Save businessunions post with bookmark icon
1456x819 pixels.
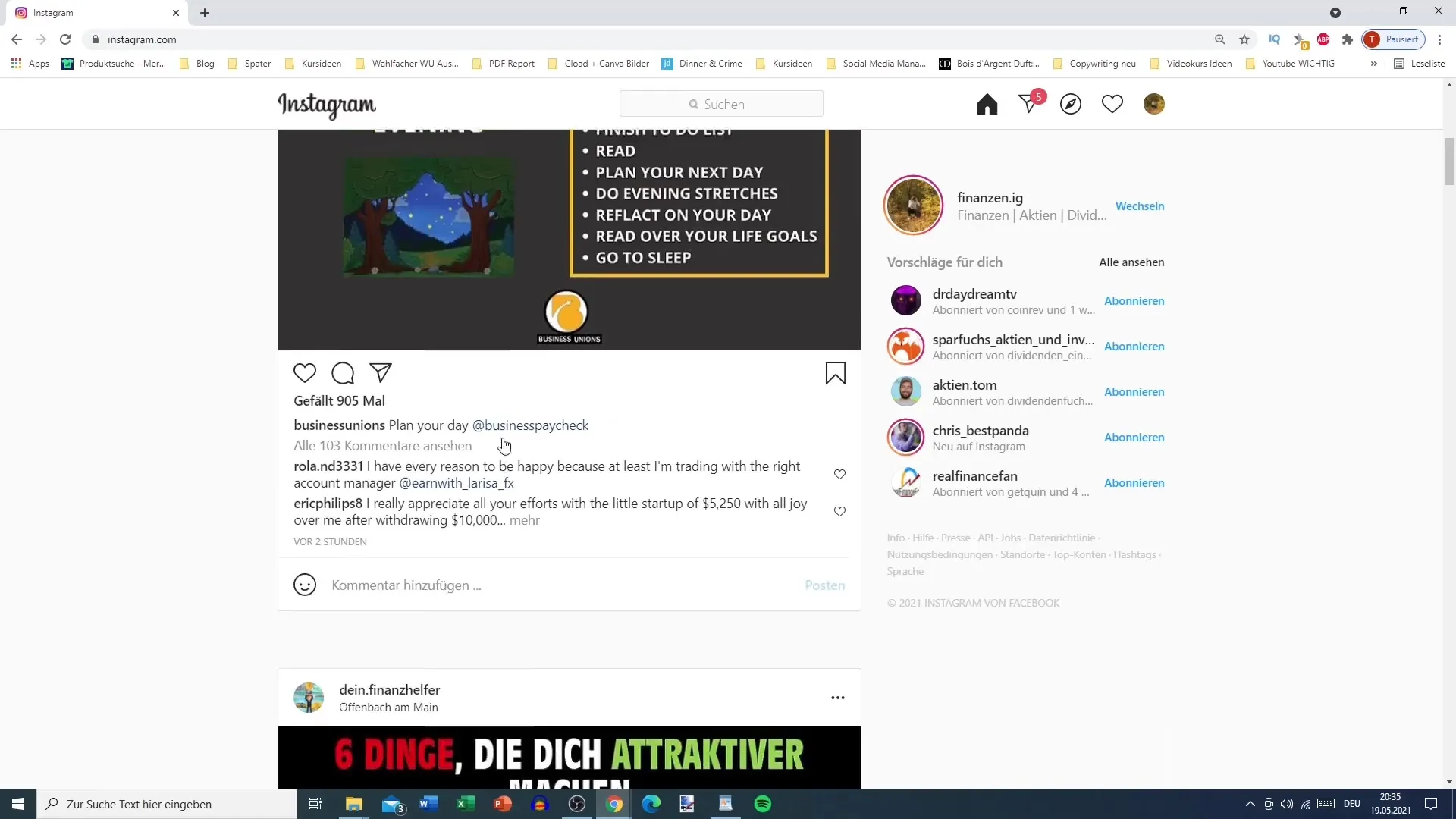[x=836, y=373]
